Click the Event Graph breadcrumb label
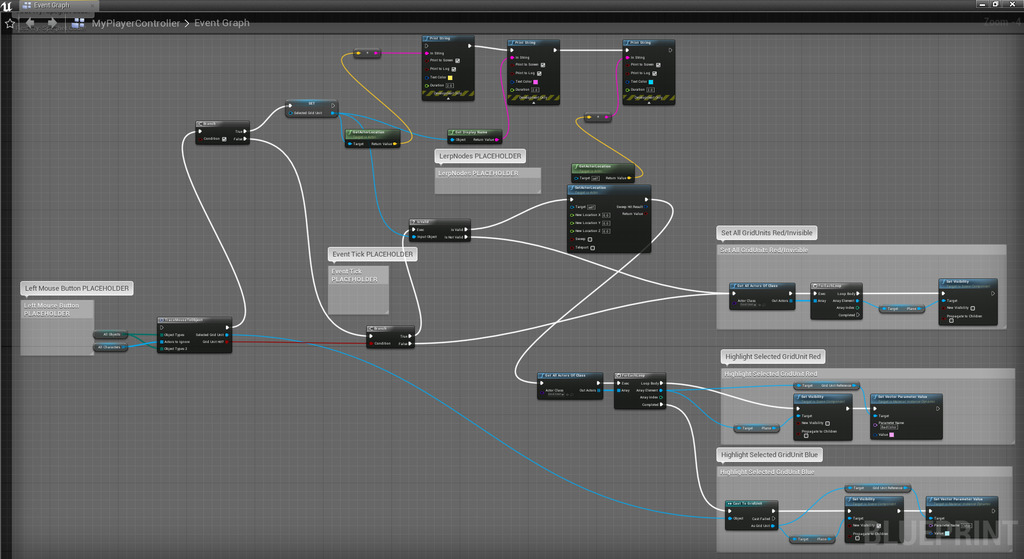1024x559 pixels. coord(221,22)
